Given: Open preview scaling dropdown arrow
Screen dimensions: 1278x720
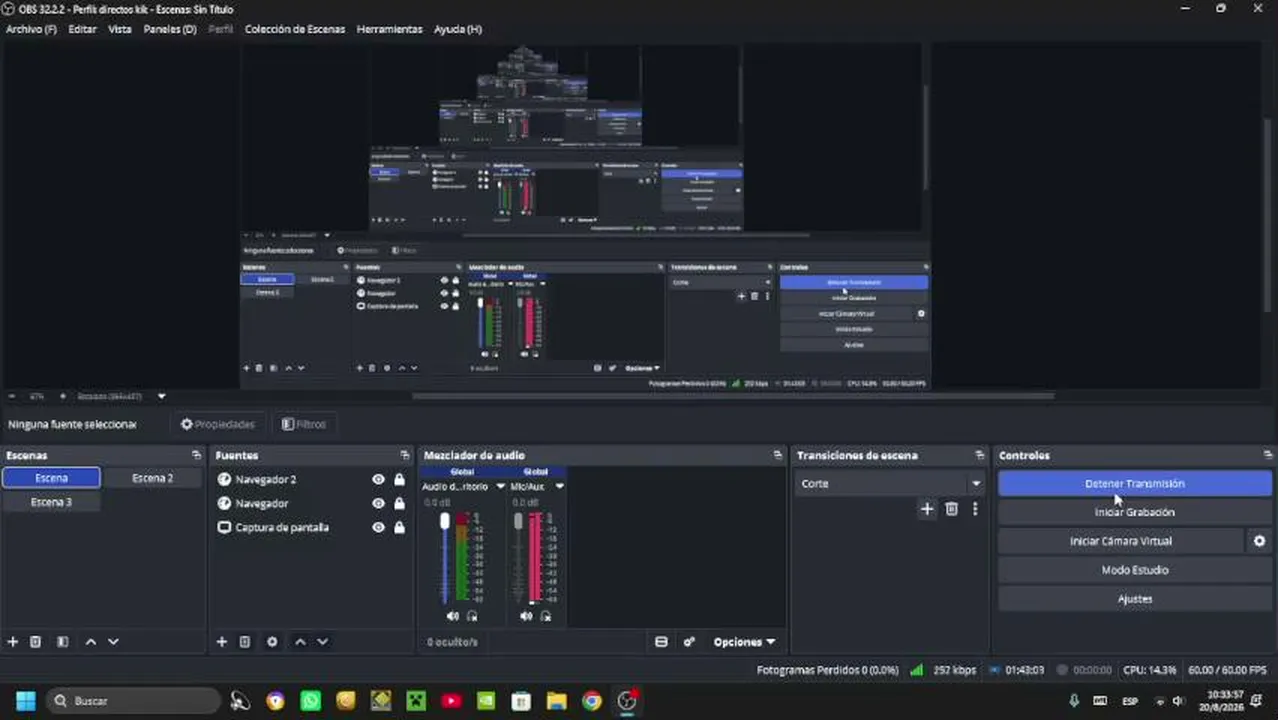Looking at the screenshot, I should click(162, 396).
